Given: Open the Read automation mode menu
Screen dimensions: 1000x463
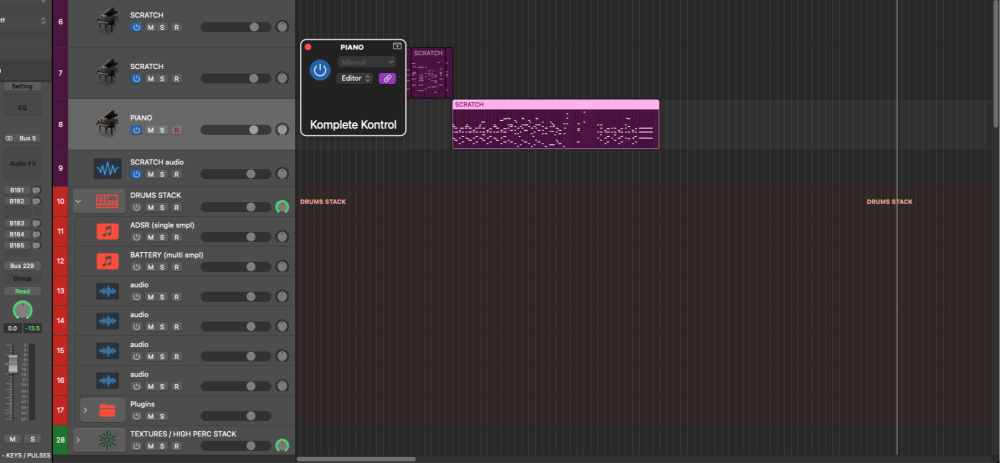Looking at the screenshot, I should (x=22, y=291).
